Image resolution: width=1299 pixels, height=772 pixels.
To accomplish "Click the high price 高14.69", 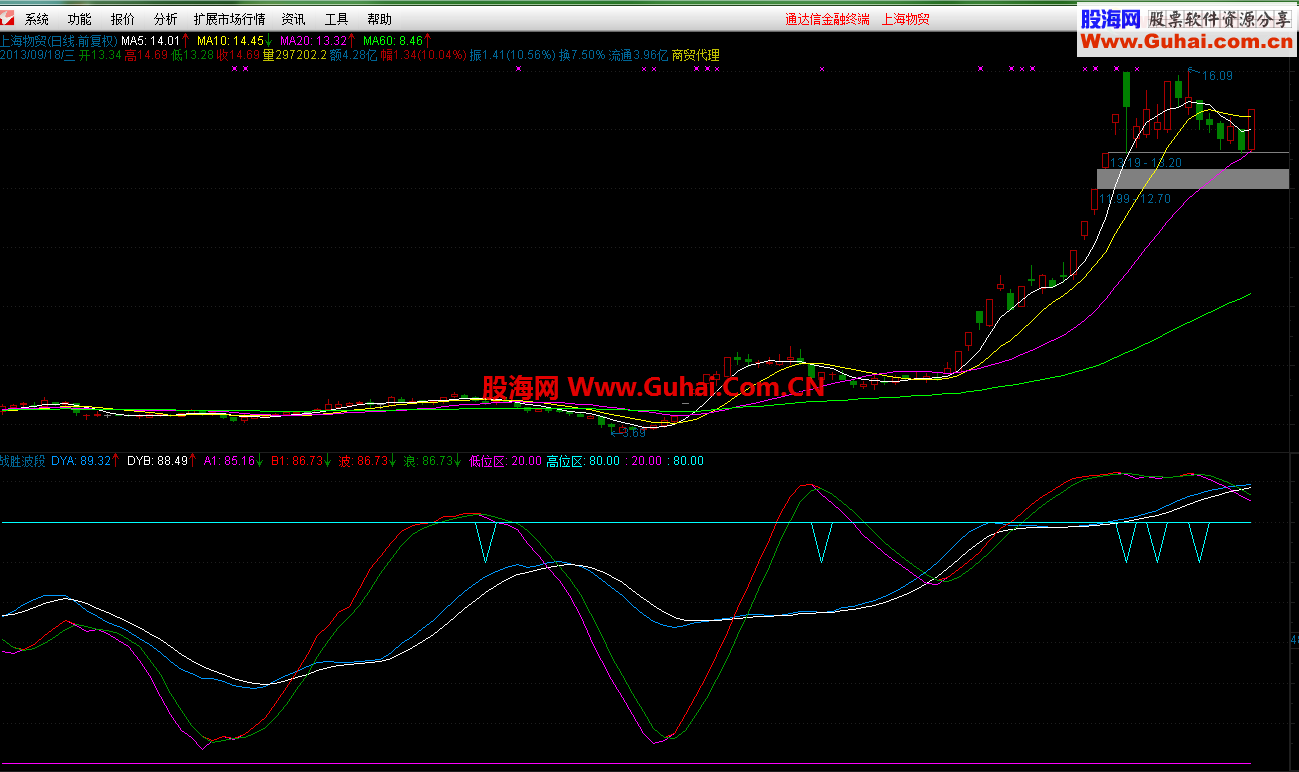I will [146, 56].
